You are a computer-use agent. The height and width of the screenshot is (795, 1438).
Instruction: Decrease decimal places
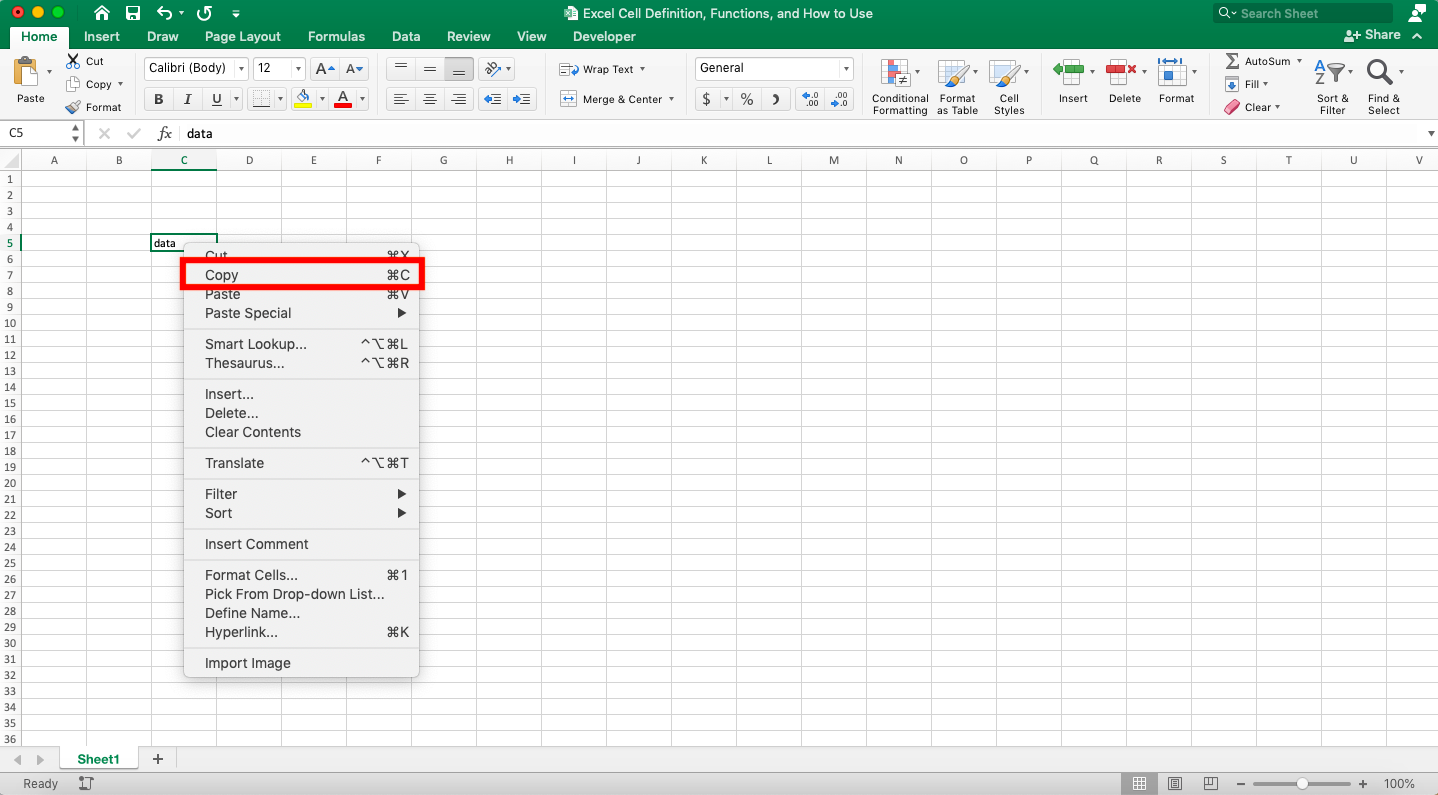839,99
